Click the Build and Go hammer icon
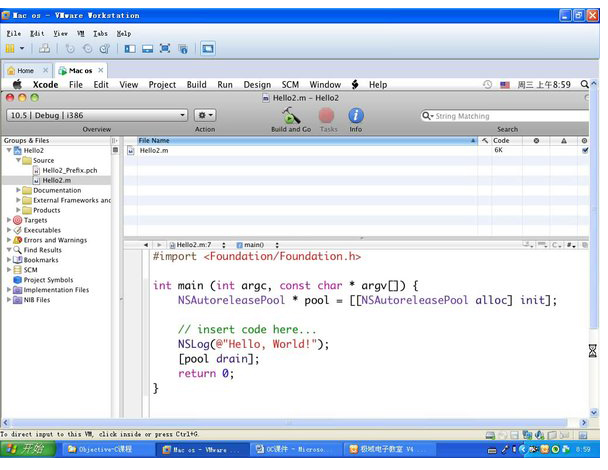Screen dimensions: 608x470 pyautogui.click(x=290, y=116)
